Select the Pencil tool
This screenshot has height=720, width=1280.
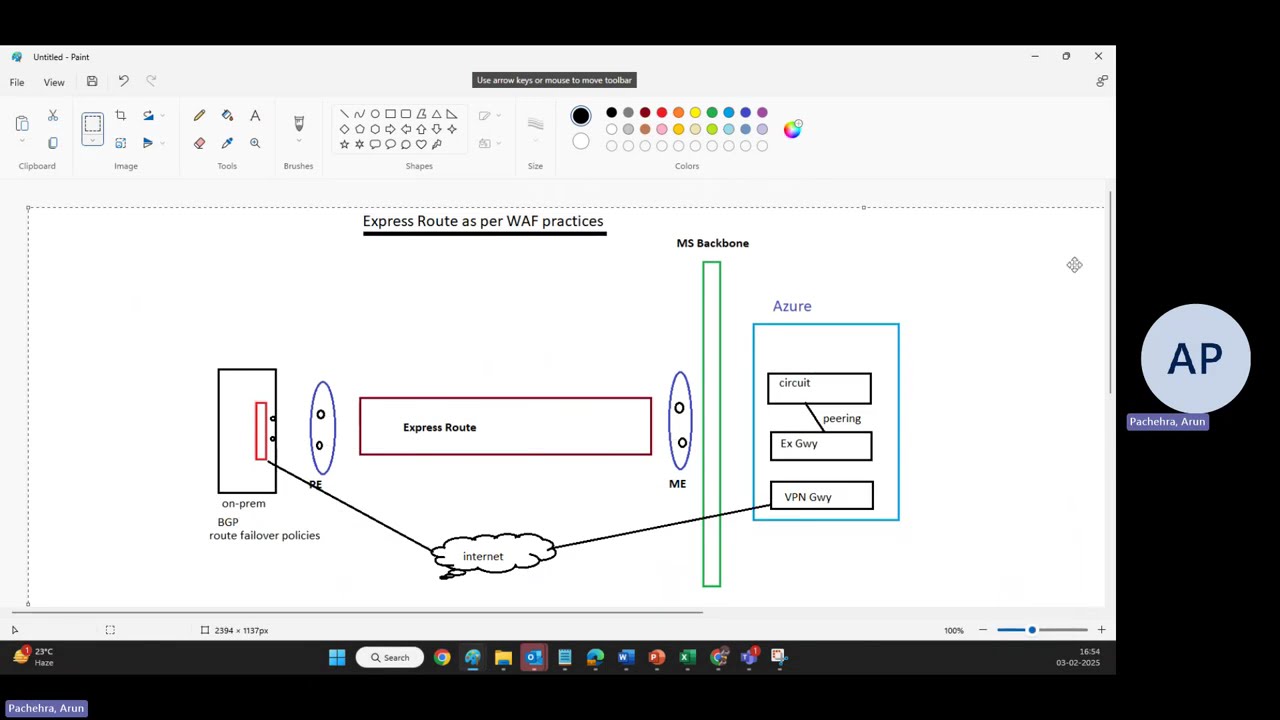click(199, 116)
